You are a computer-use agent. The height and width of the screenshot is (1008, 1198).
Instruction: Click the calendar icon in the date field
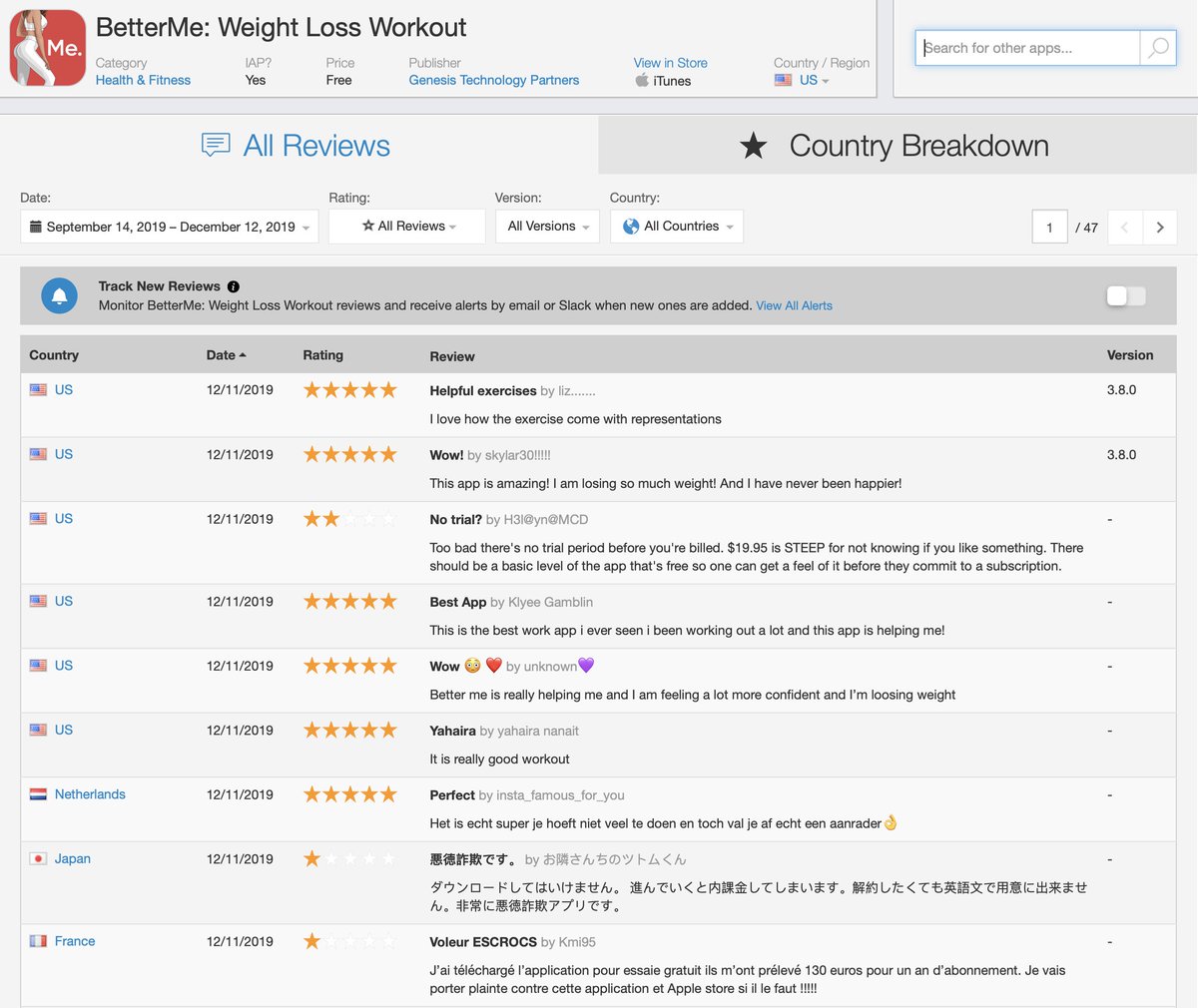coord(36,227)
